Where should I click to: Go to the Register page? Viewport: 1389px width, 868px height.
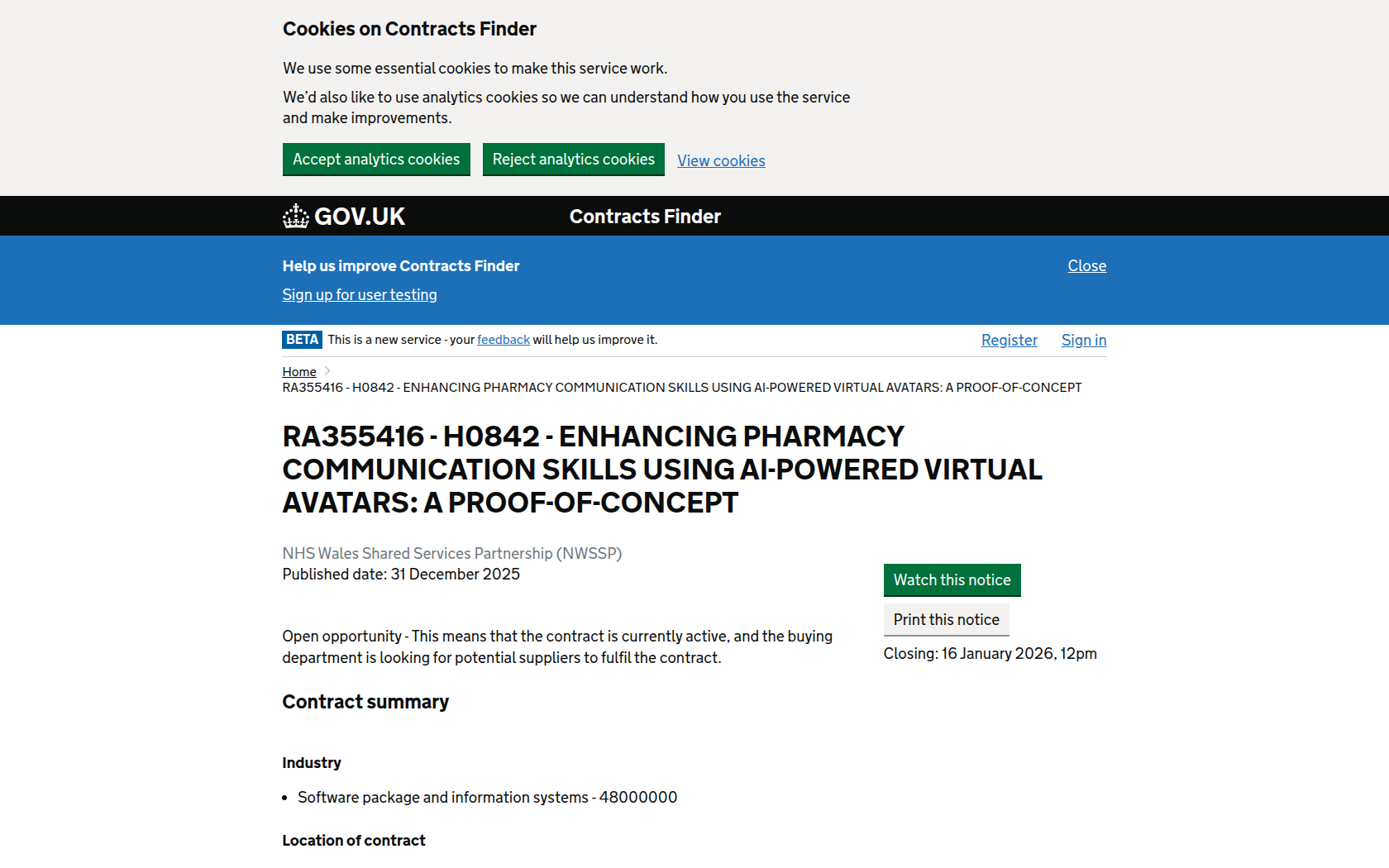point(1009,341)
